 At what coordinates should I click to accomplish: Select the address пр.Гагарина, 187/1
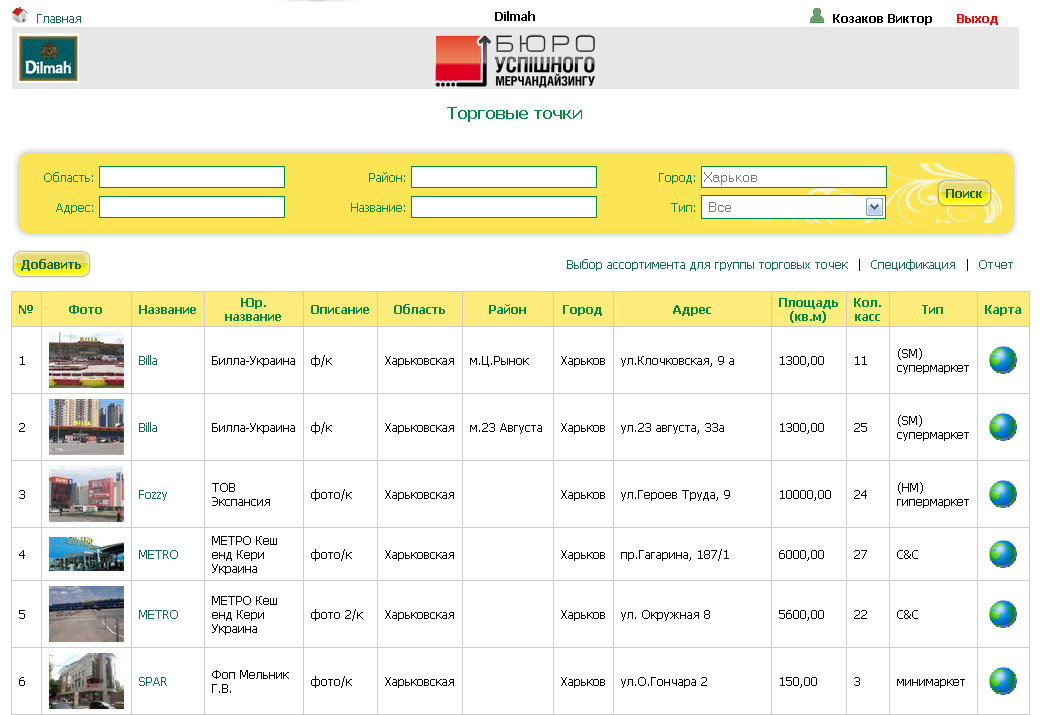pos(674,555)
